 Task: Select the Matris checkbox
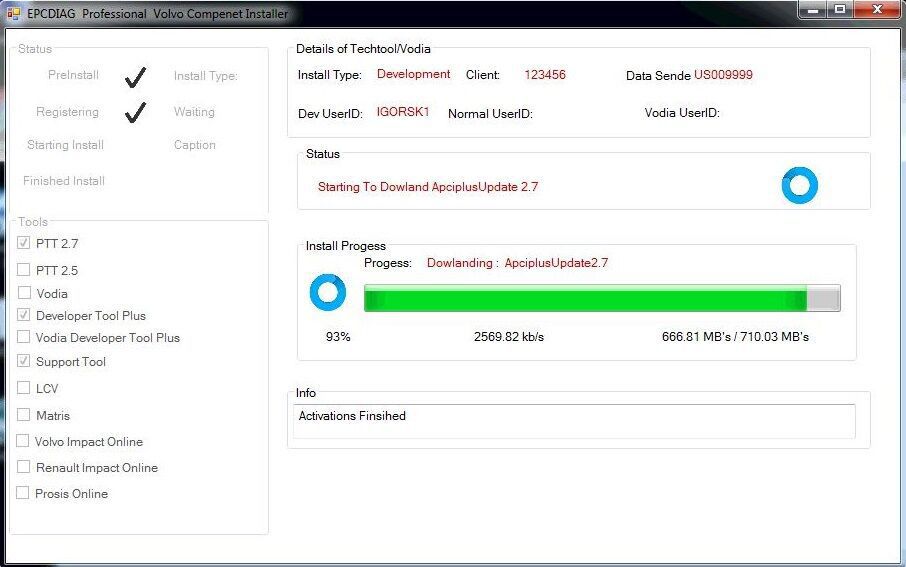tap(24, 414)
